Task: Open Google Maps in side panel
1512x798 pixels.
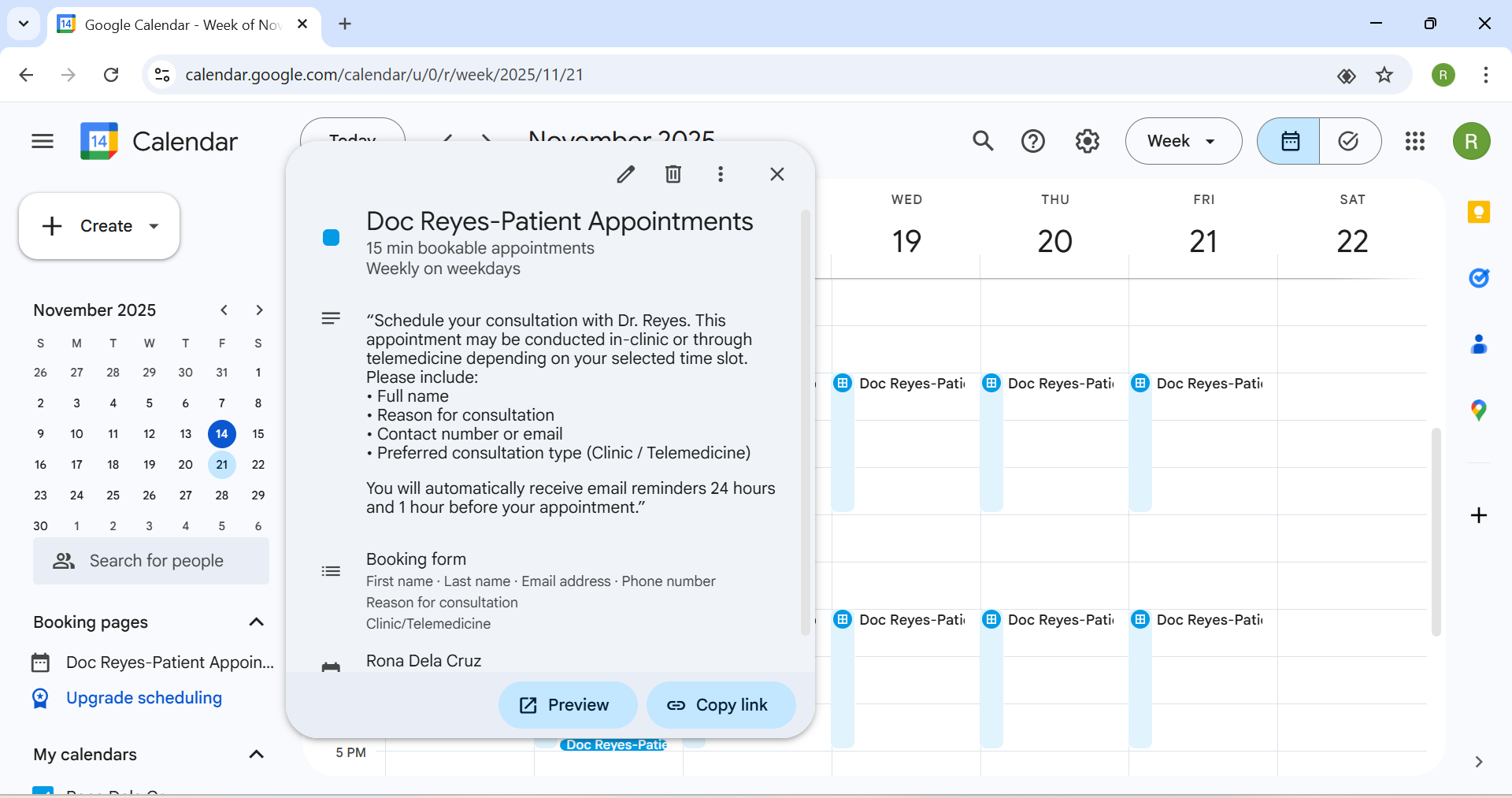Action: [x=1479, y=410]
